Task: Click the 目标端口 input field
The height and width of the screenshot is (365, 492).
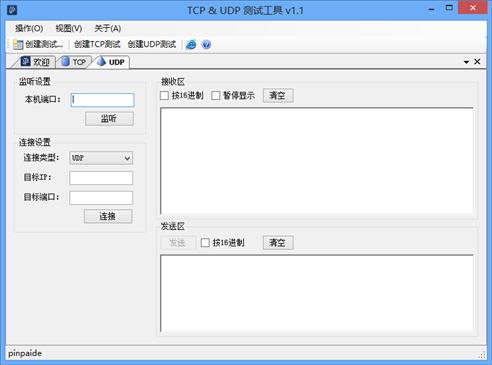Action: point(101,198)
